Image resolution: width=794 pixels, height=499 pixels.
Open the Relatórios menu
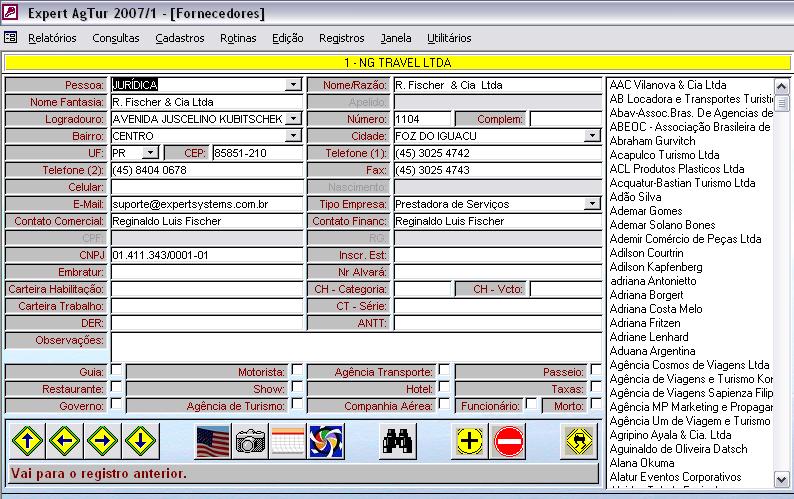point(52,38)
